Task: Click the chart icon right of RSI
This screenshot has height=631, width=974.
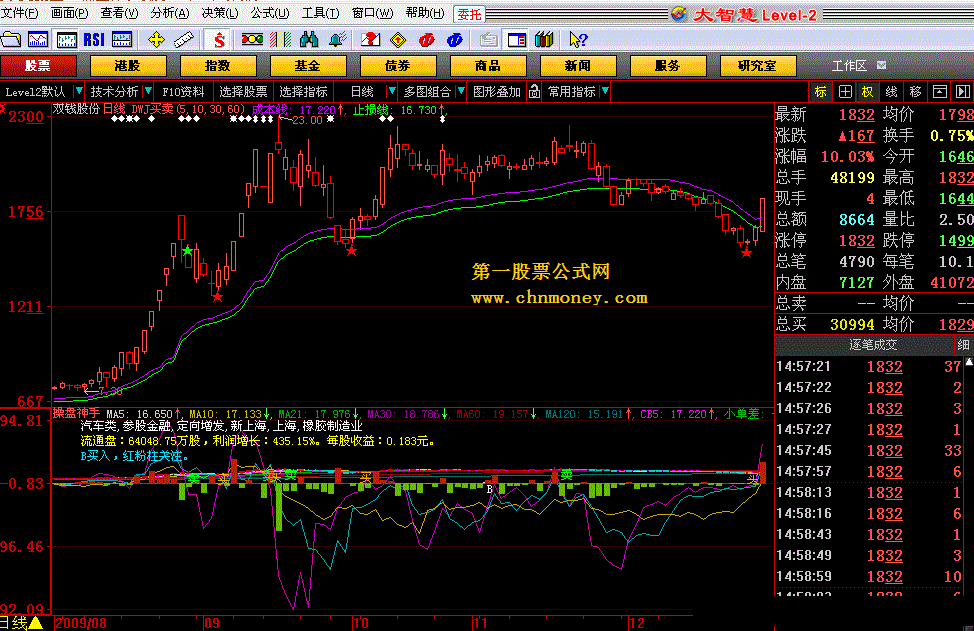Action: 122,40
